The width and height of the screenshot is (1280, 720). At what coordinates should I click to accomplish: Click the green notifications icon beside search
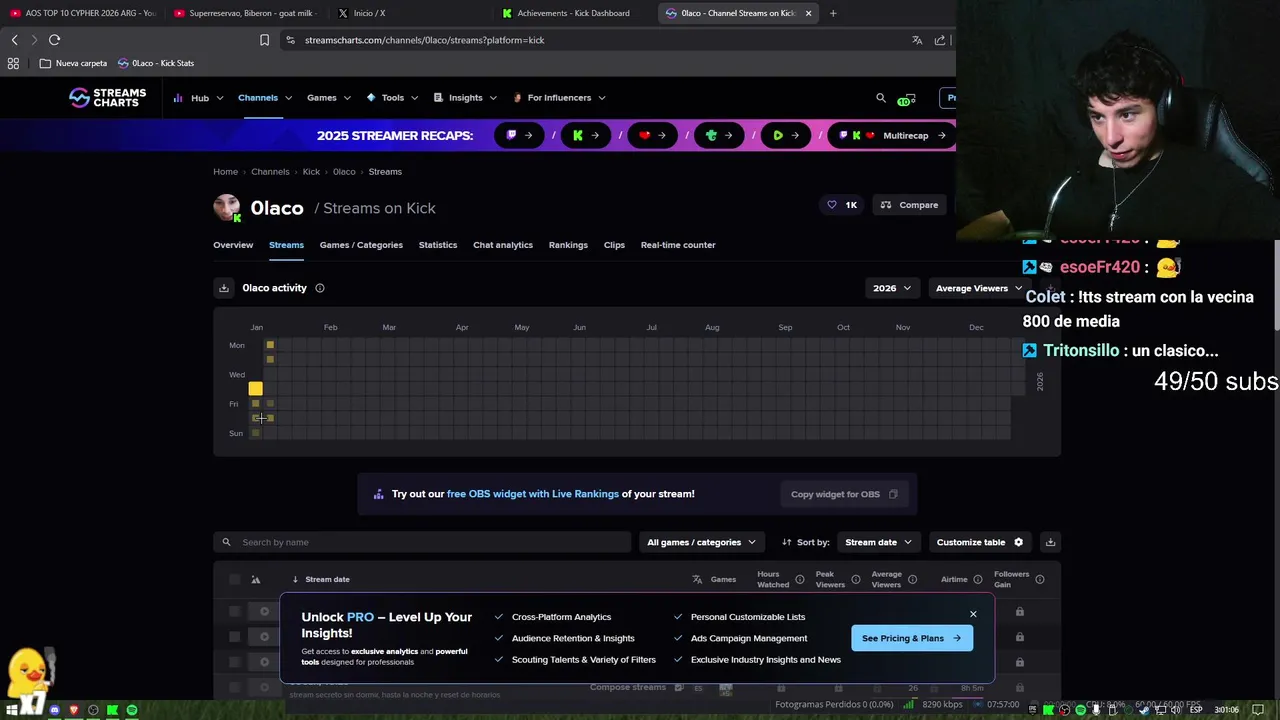(x=906, y=99)
